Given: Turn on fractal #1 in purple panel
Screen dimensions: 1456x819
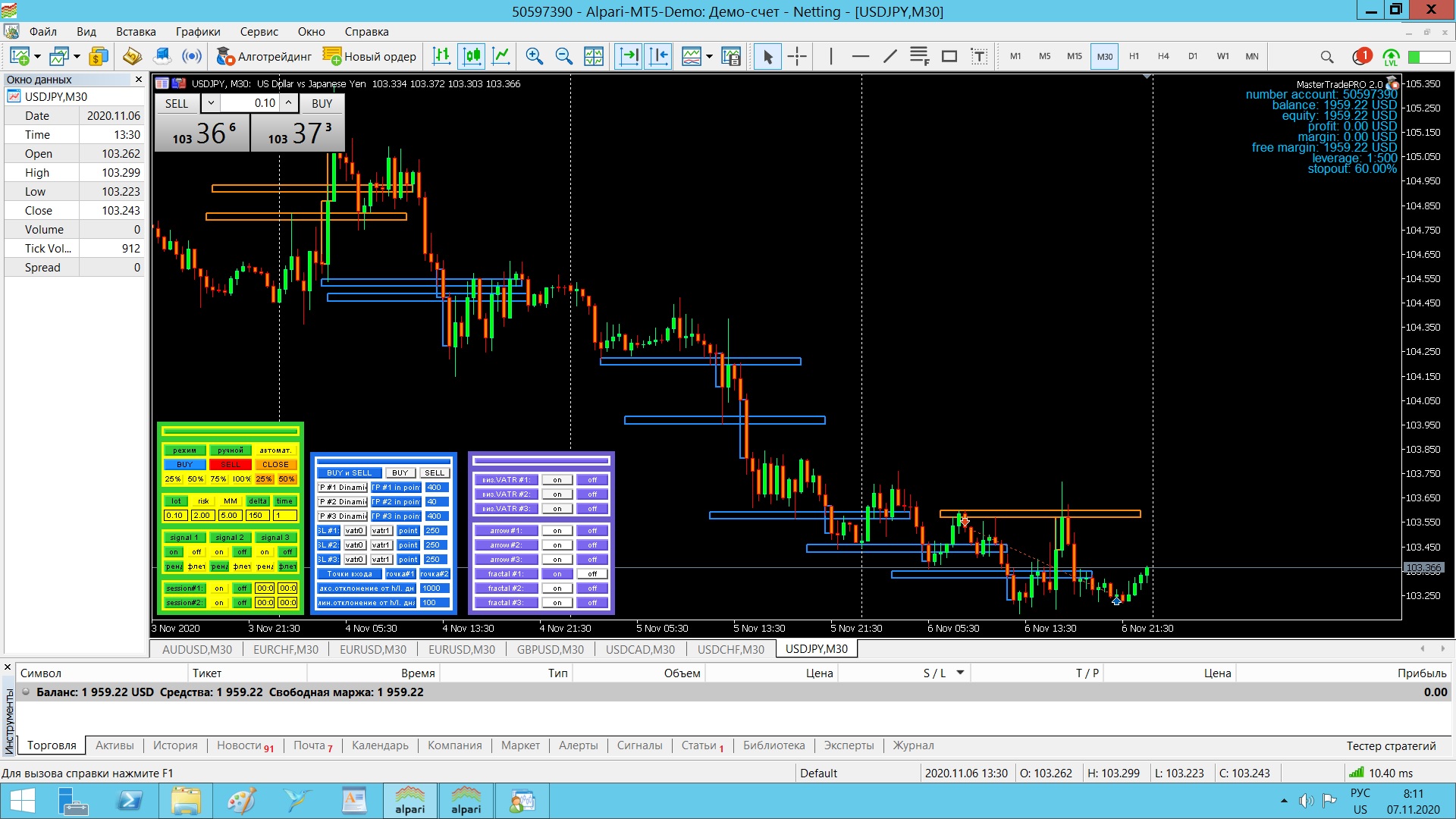Looking at the screenshot, I should tap(557, 574).
